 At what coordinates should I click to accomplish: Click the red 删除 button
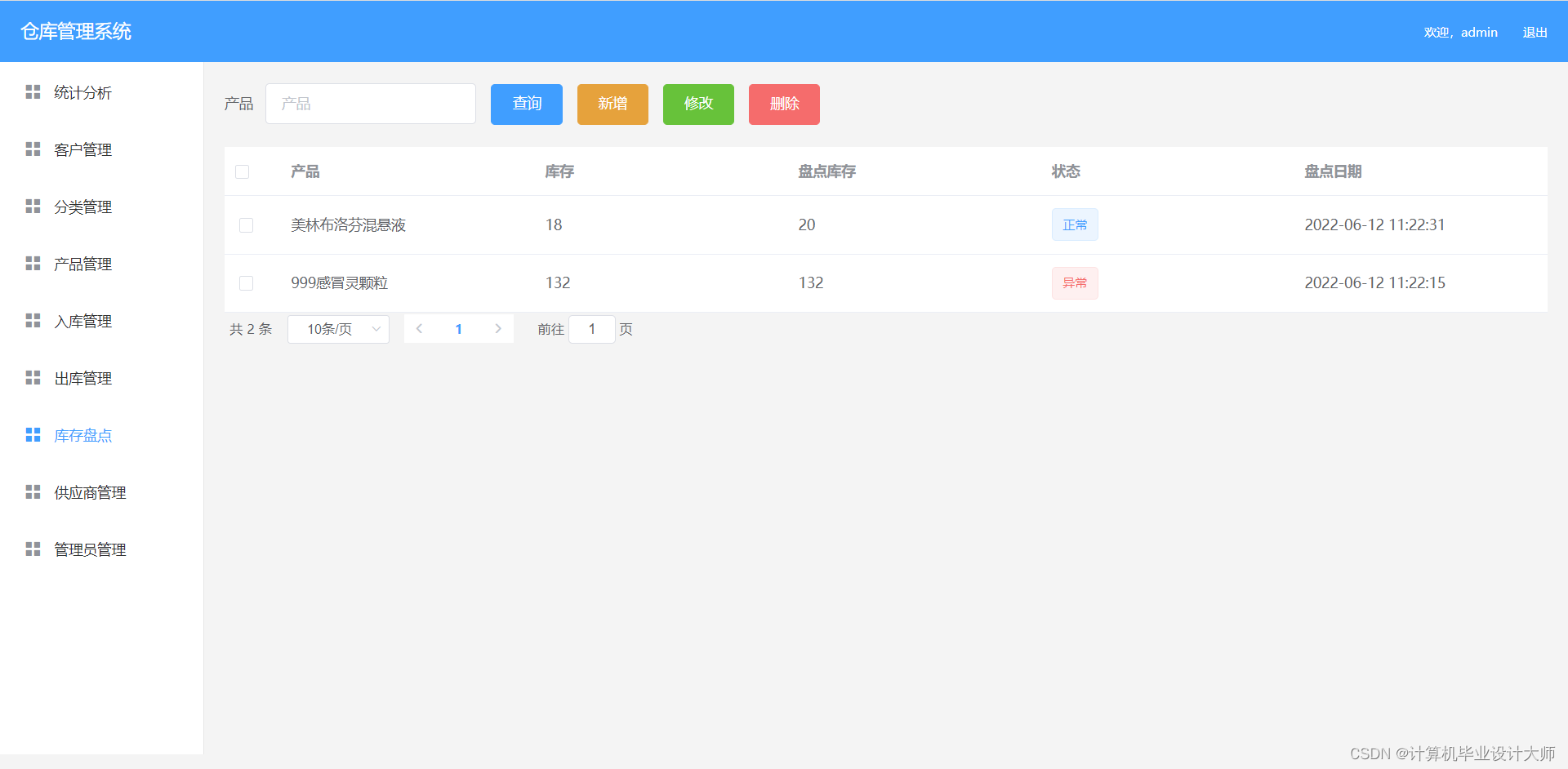pos(784,104)
